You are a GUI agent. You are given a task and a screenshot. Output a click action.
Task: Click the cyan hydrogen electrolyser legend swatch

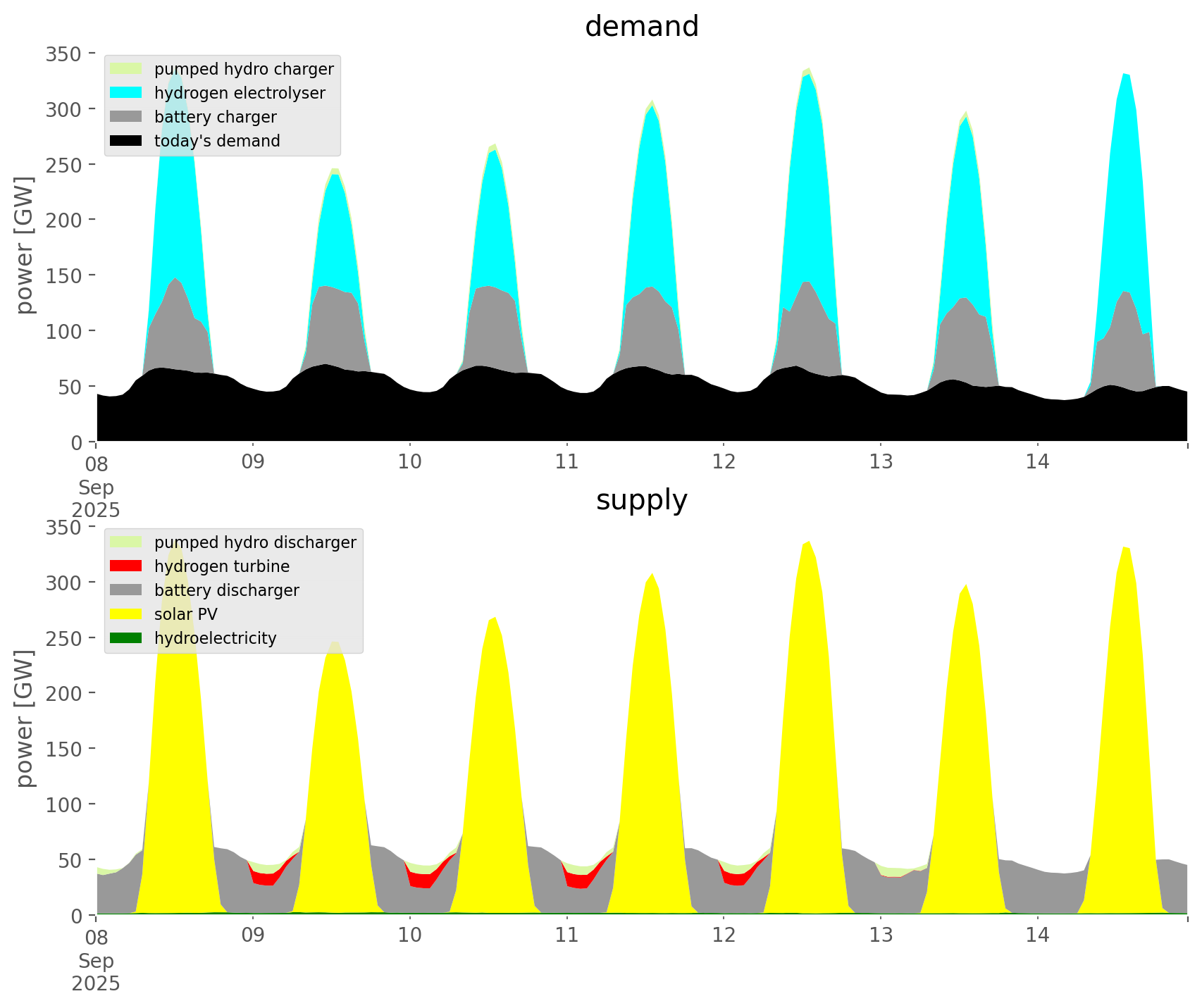[x=127, y=93]
